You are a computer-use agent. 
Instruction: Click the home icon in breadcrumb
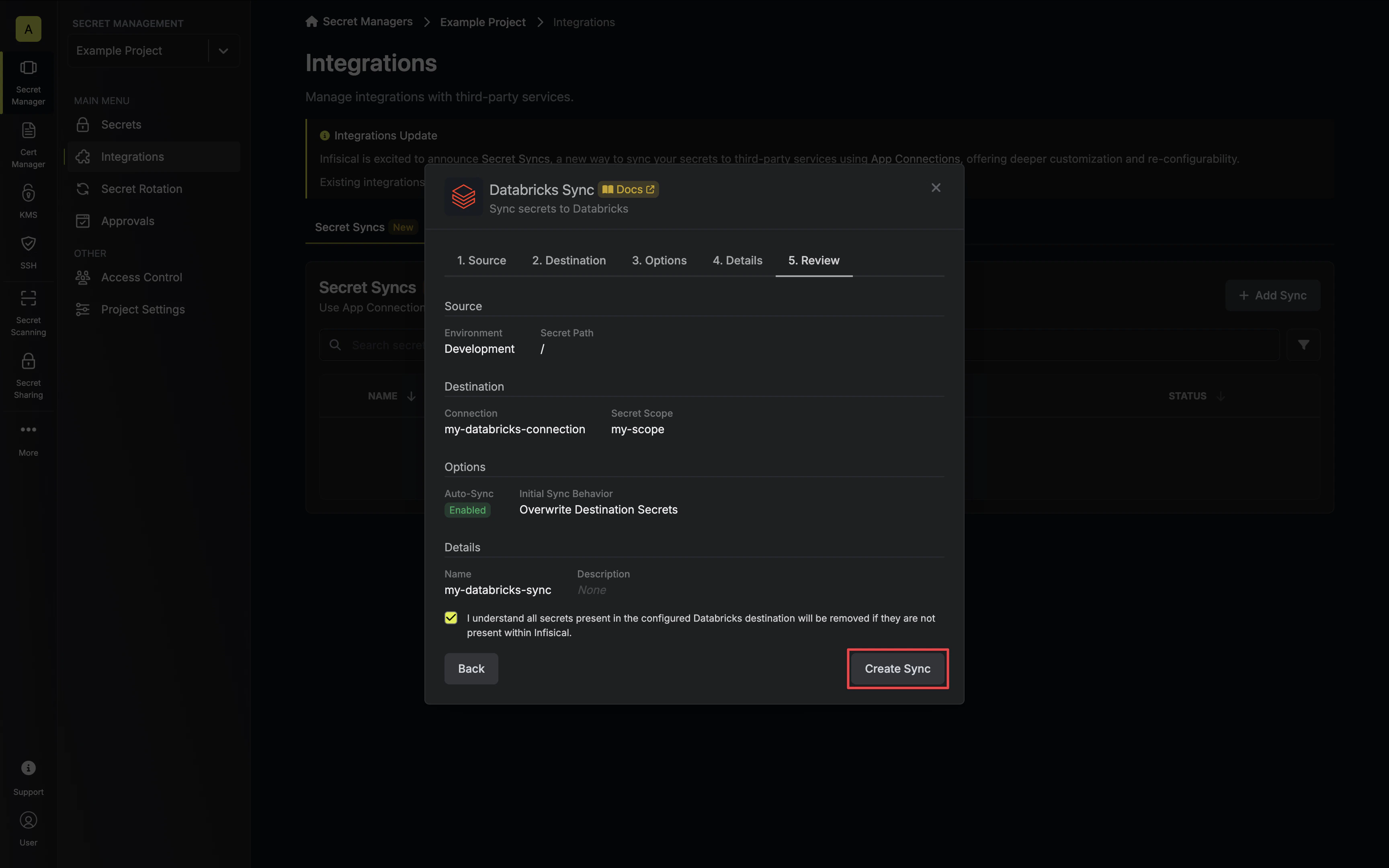coord(311,21)
